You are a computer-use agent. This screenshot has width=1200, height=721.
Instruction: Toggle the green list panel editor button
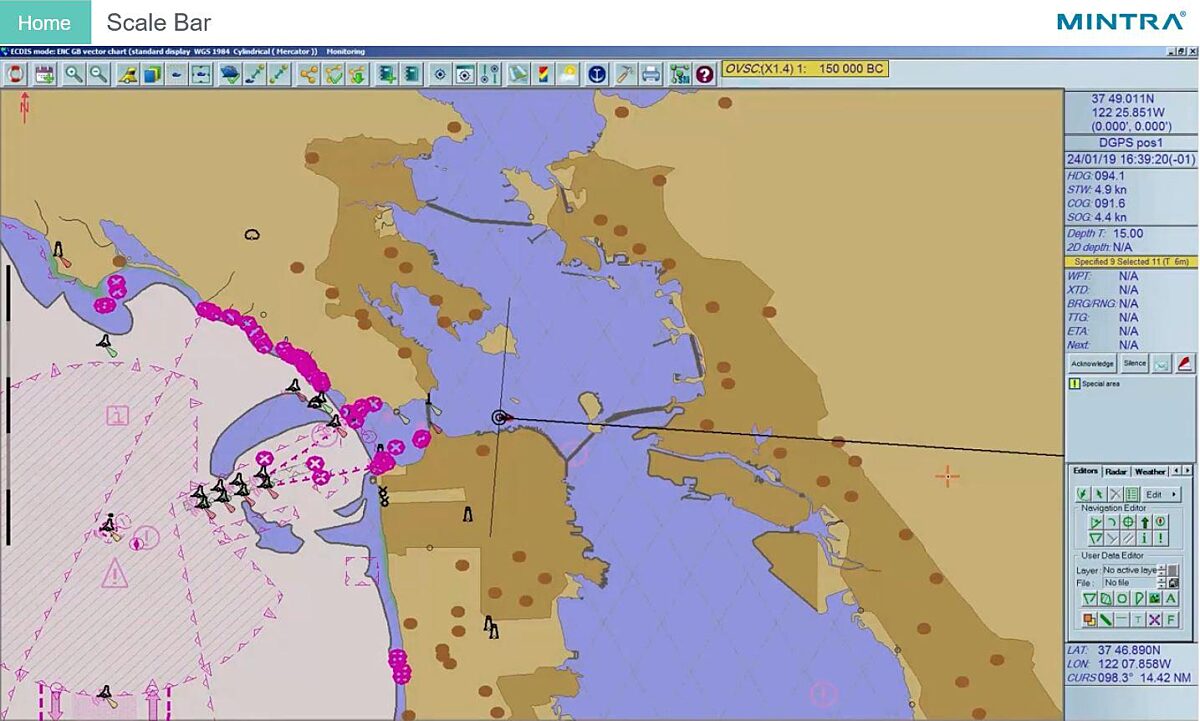click(x=1132, y=494)
